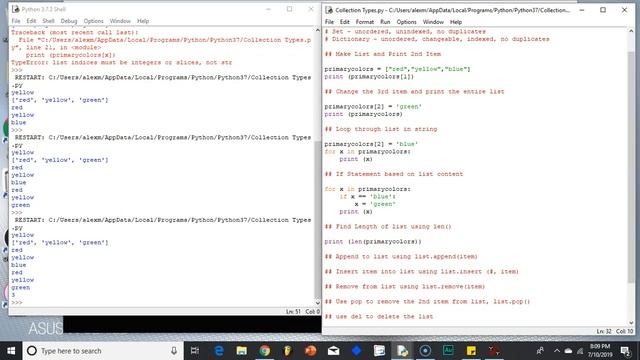Click the TypeError message line in shell
This screenshot has width=640, height=360.
[121, 62]
